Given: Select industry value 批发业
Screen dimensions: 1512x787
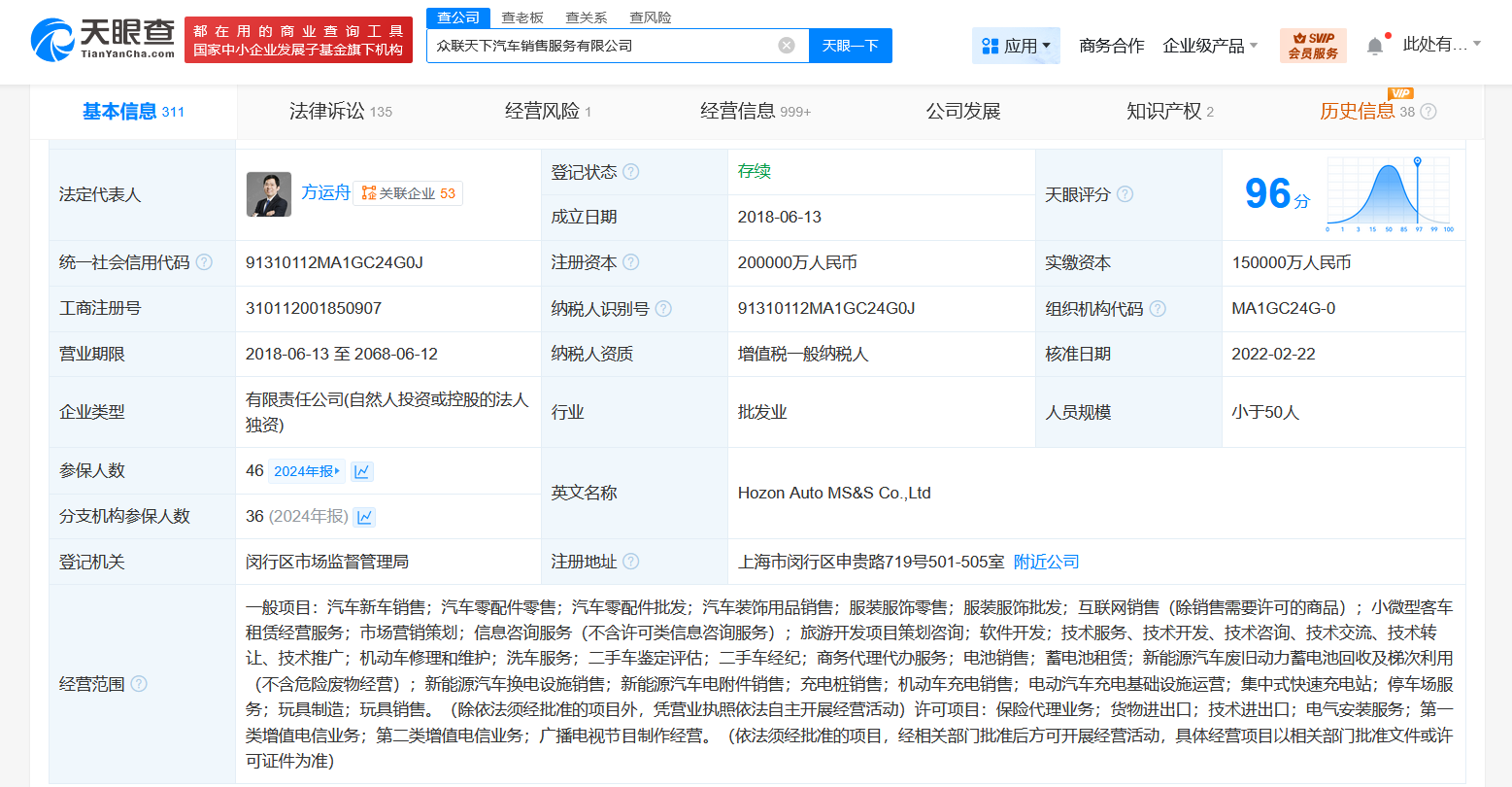Looking at the screenshot, I should pyautogui.click(x=762, y=412).
